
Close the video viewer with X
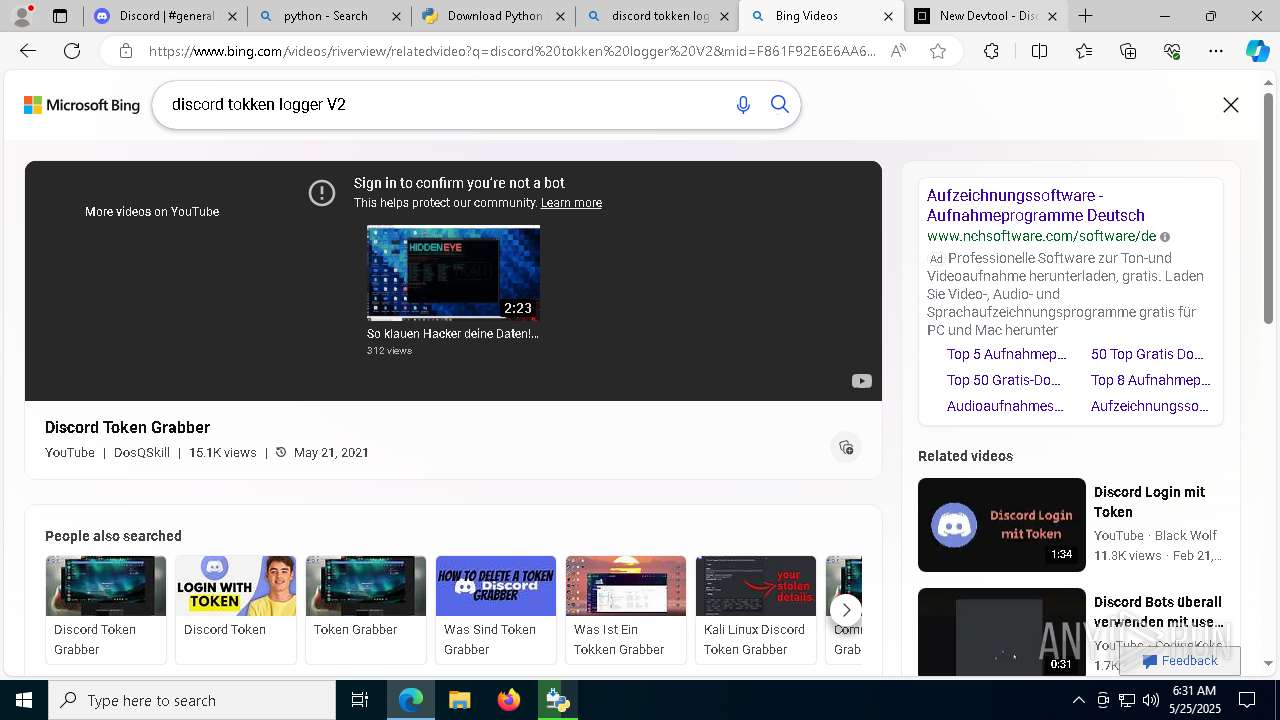click(1231, 105)
